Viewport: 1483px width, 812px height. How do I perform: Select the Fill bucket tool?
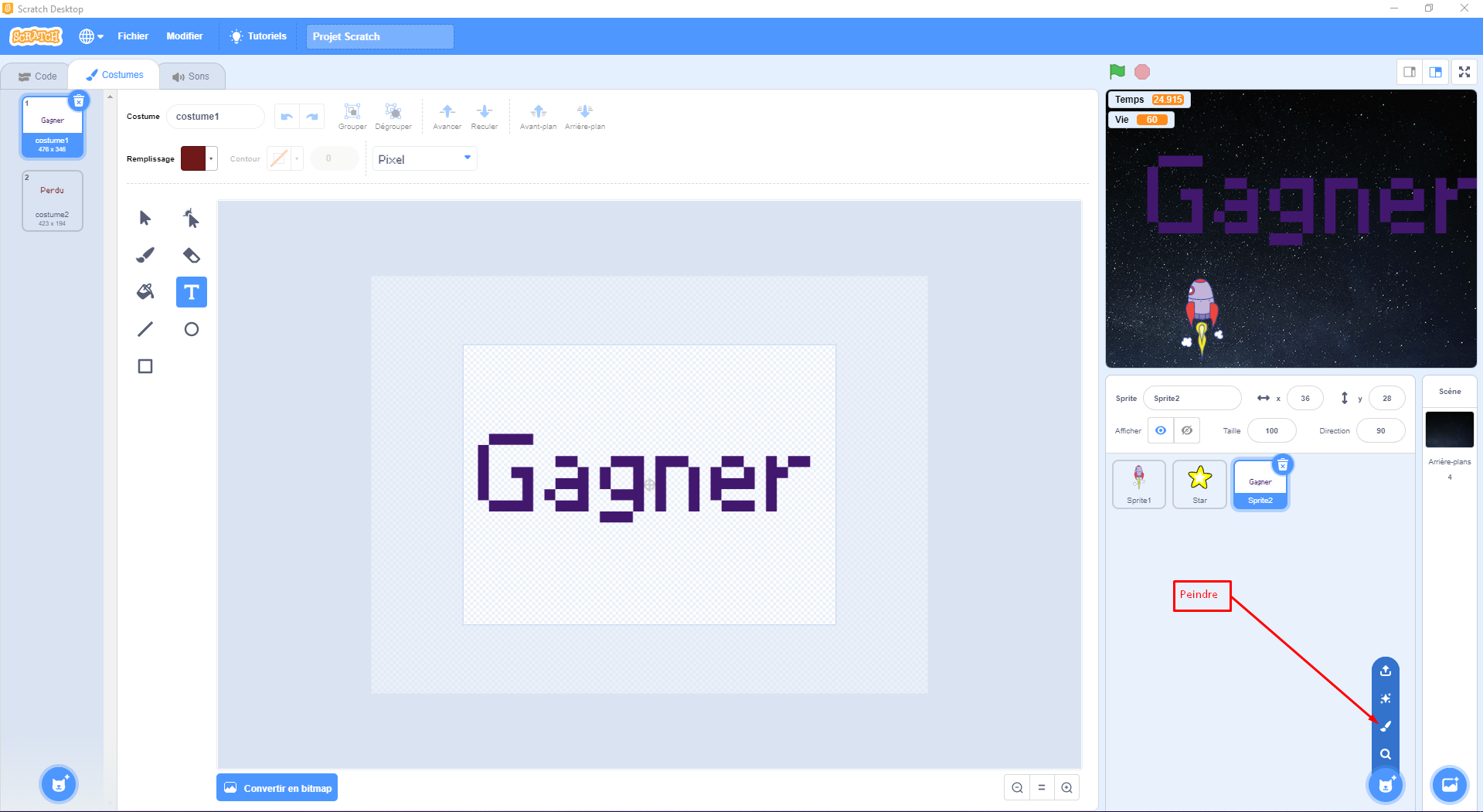tap(145, 292)
